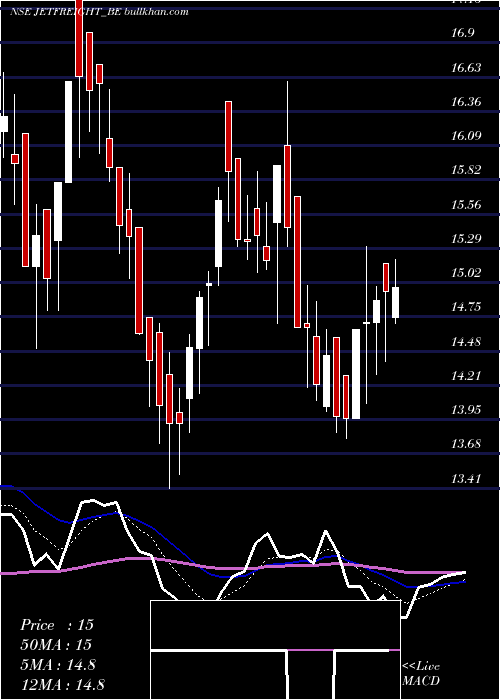Select the 15.56 price axis label
Viewport: 500px width, 700px height.
click(x=466, y=205)
